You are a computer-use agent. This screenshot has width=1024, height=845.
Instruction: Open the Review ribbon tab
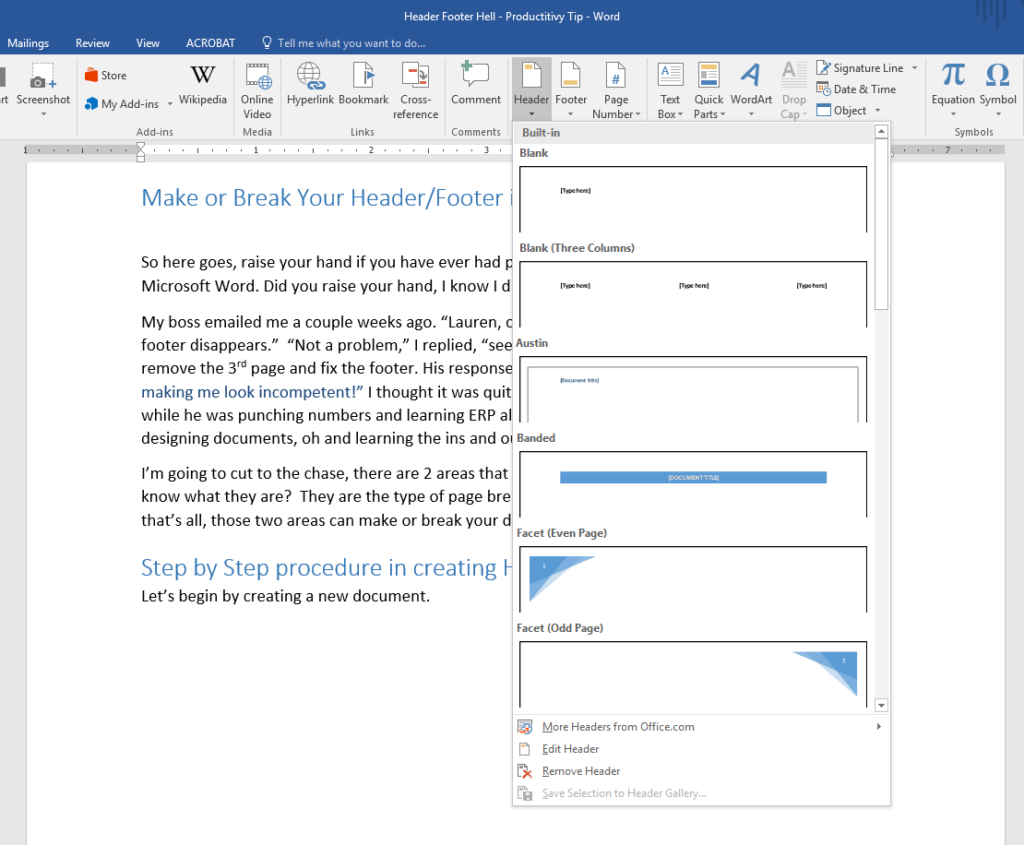pyautogui.click(x=93, y=43)
